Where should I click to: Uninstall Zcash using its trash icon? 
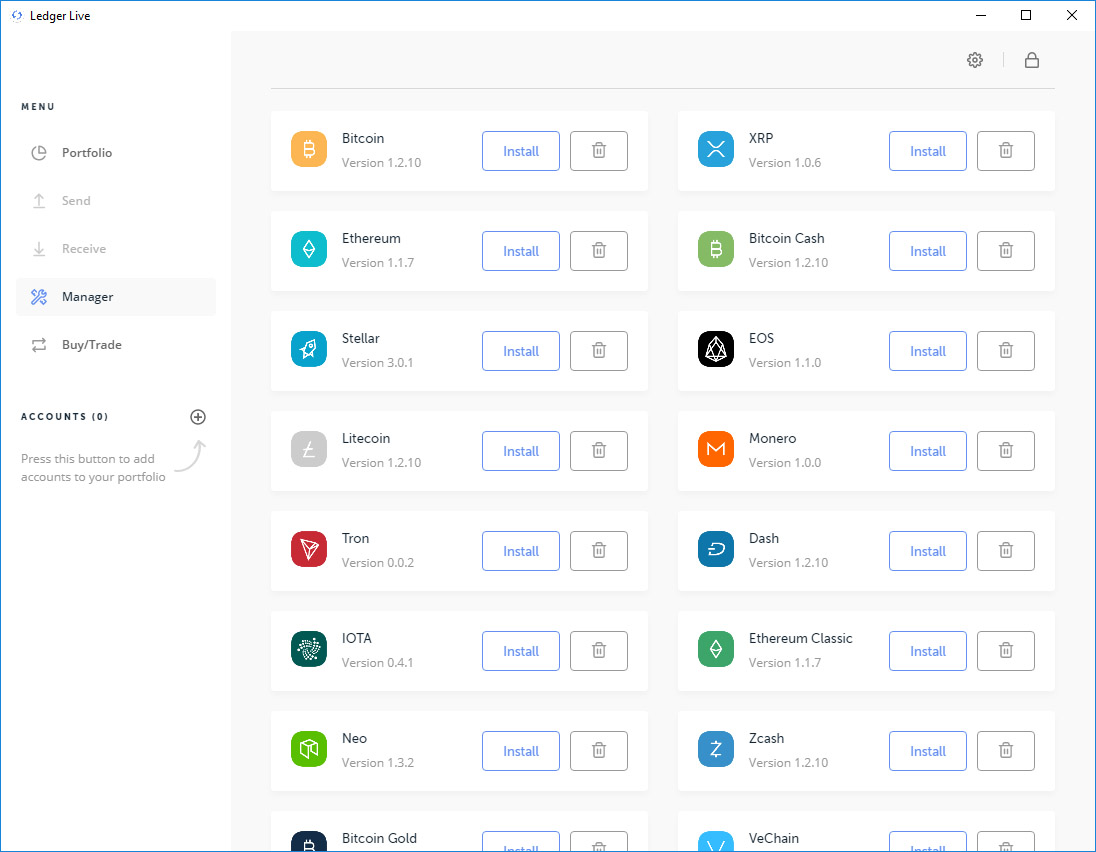click(x=1006, y=751)
